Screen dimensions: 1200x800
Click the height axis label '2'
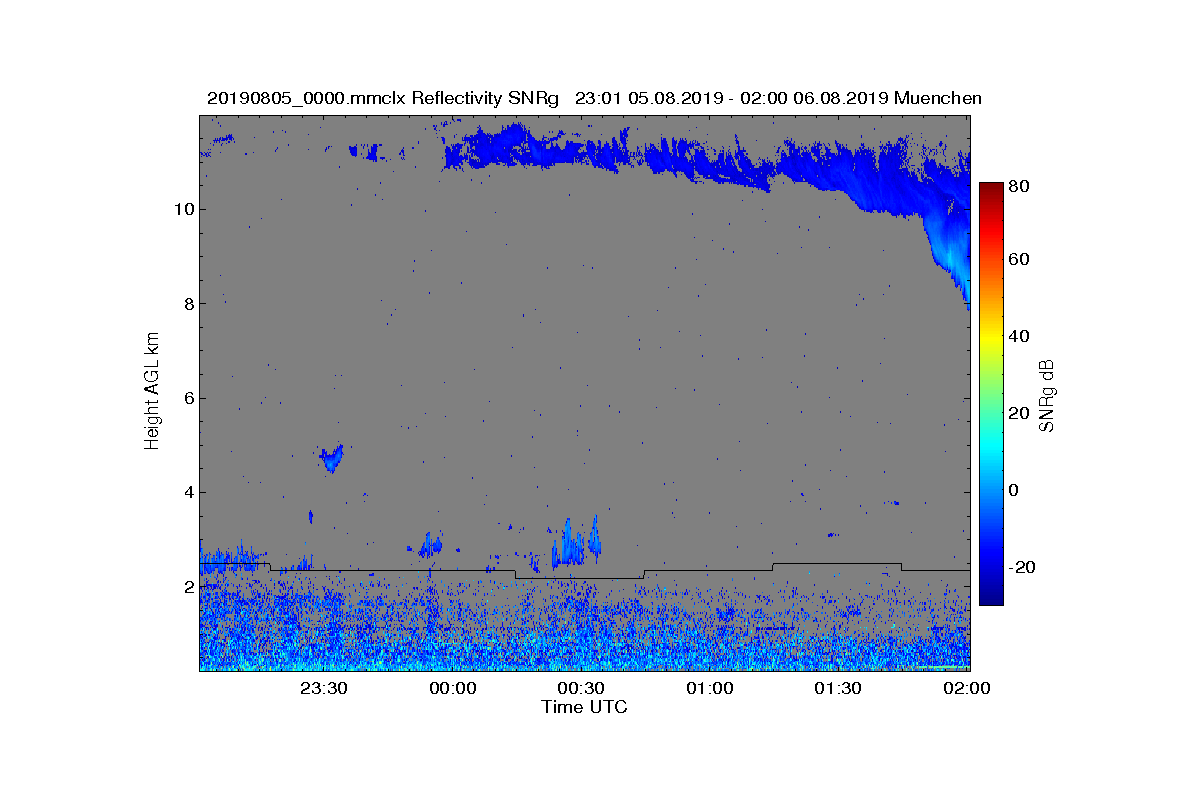188,587
